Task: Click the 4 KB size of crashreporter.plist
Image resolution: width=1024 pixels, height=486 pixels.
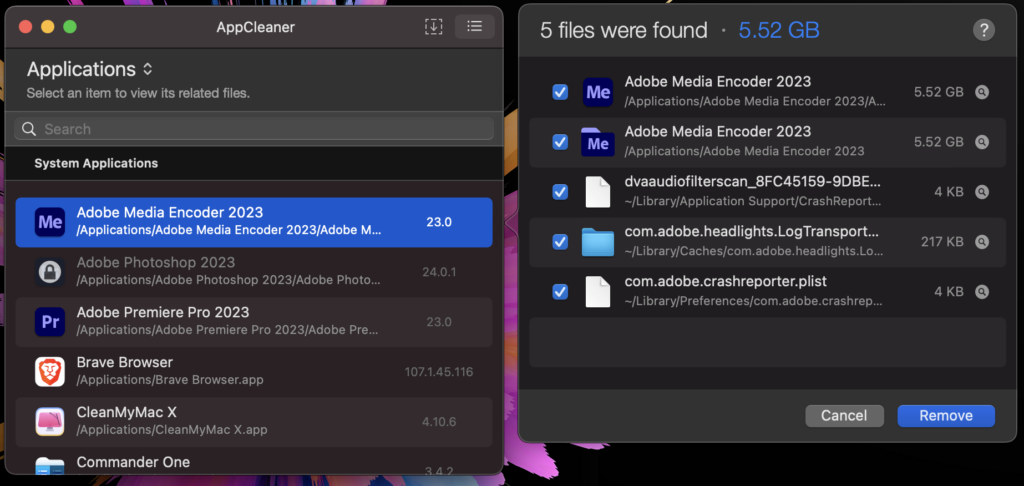Action: (949, 291)
